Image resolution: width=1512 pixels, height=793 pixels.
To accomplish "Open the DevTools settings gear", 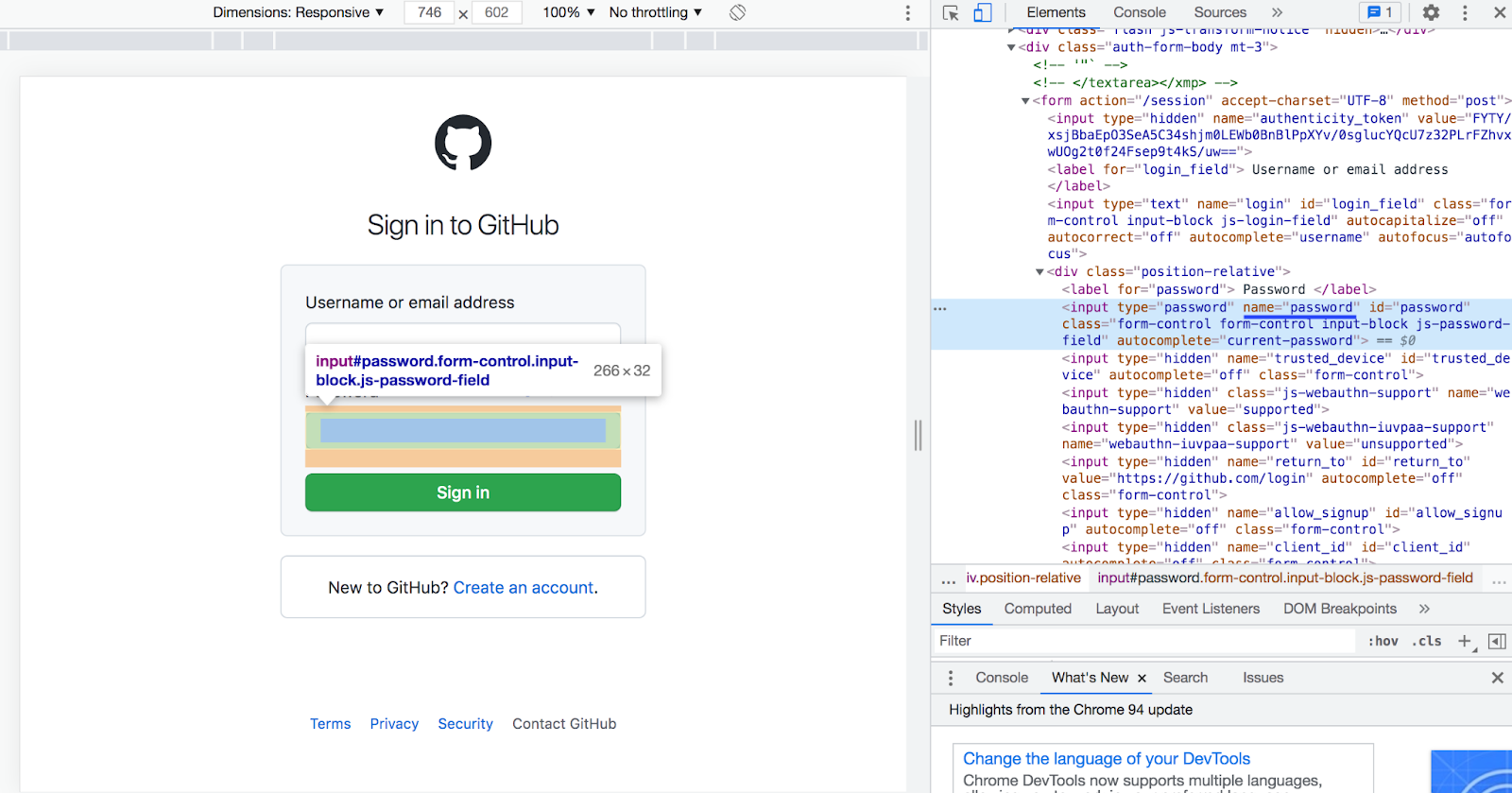I will [1431, 12].
